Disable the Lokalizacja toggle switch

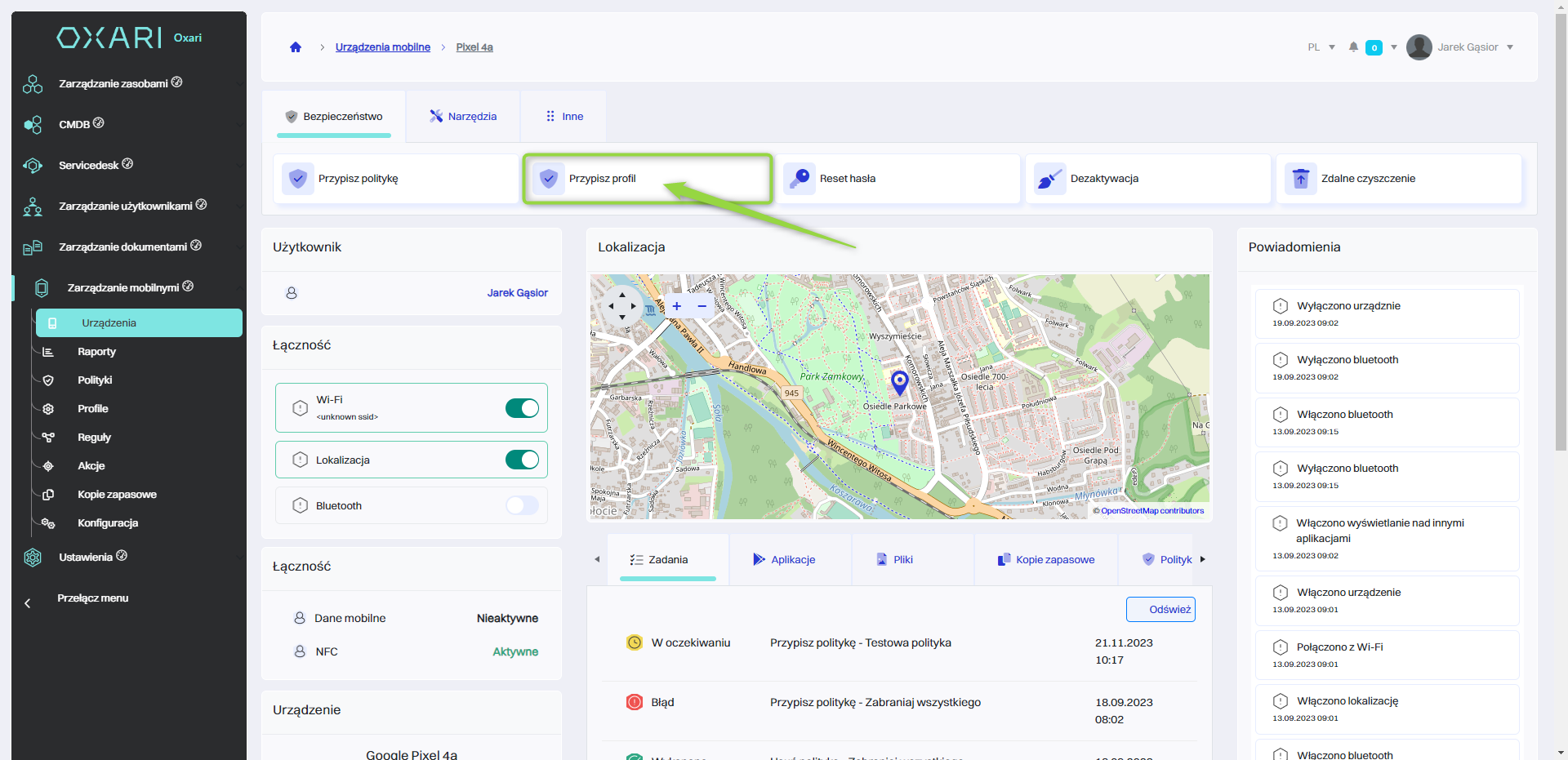point(522,460)
